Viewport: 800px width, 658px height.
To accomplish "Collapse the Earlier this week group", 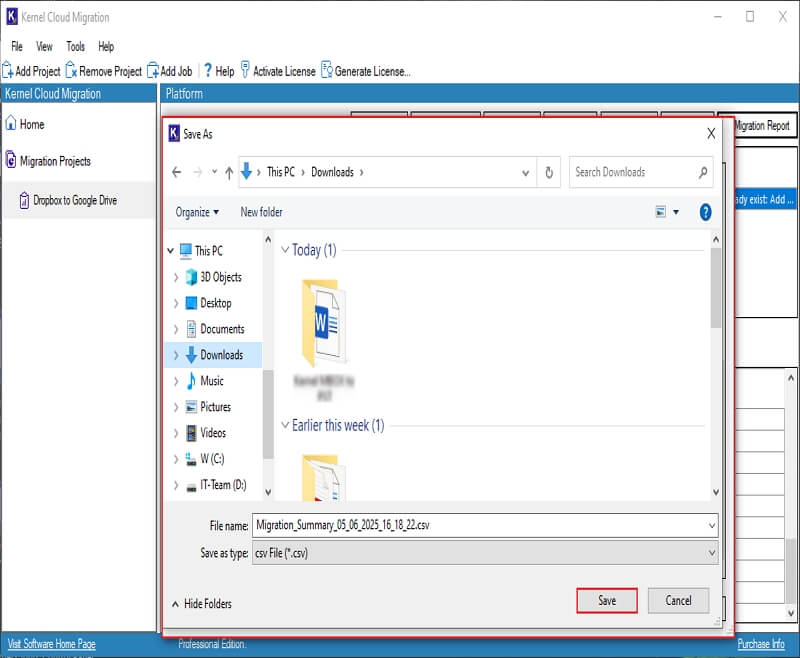I will coord(285,425).
